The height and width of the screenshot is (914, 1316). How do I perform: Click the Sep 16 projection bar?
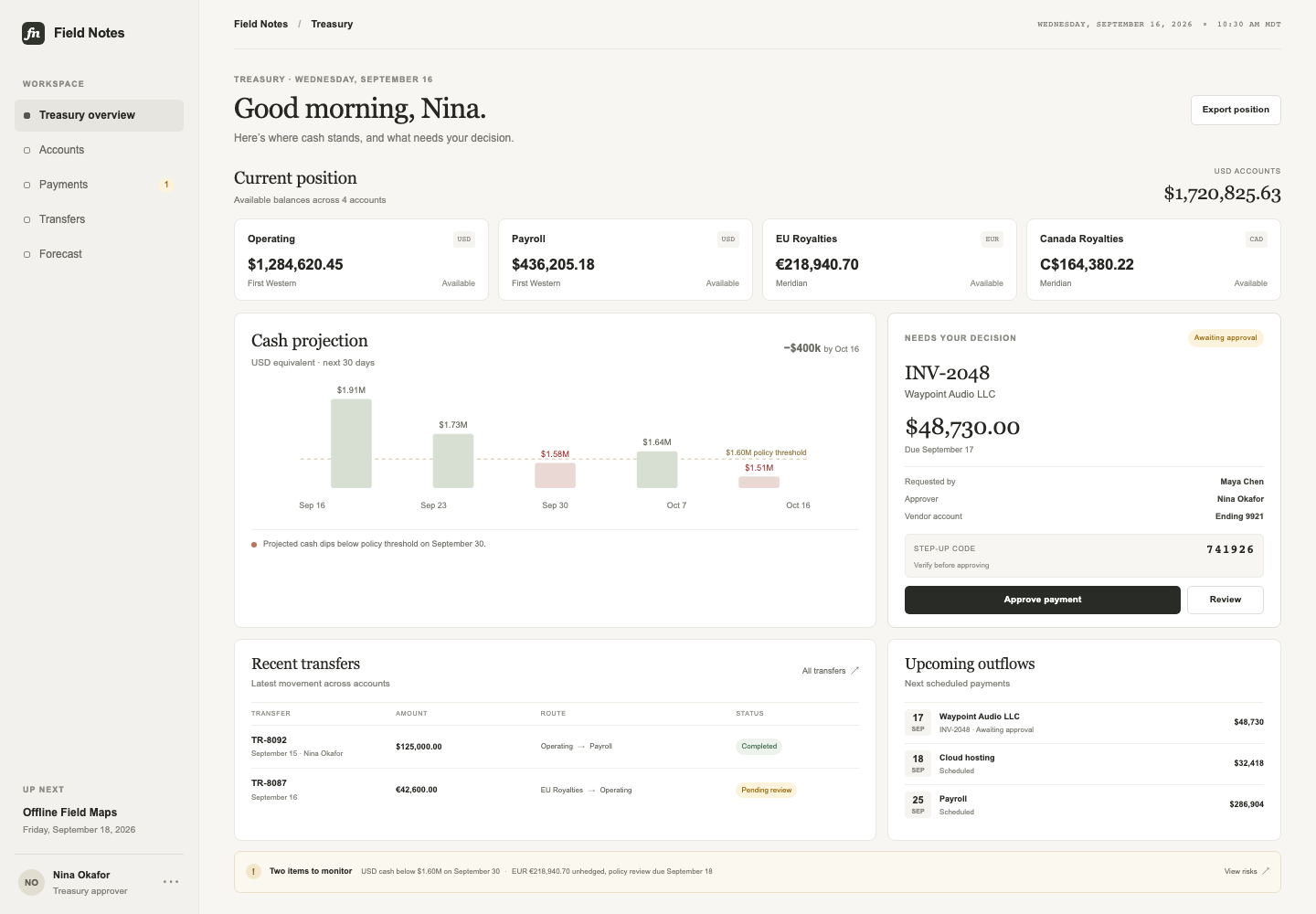click(x=351, y=443)
